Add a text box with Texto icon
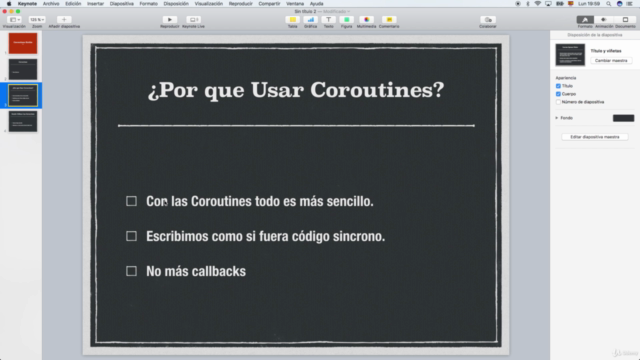640x360 pixels. pyautogui.click(x=328, y=20)
